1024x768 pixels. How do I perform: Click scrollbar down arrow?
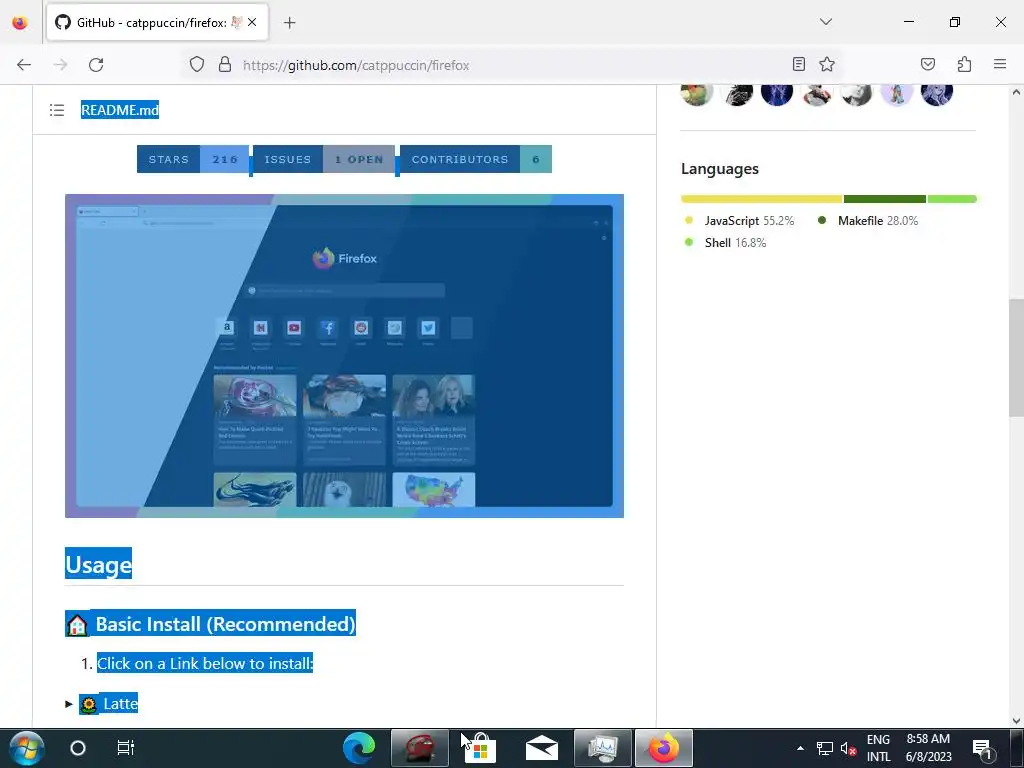[1016, 720]
